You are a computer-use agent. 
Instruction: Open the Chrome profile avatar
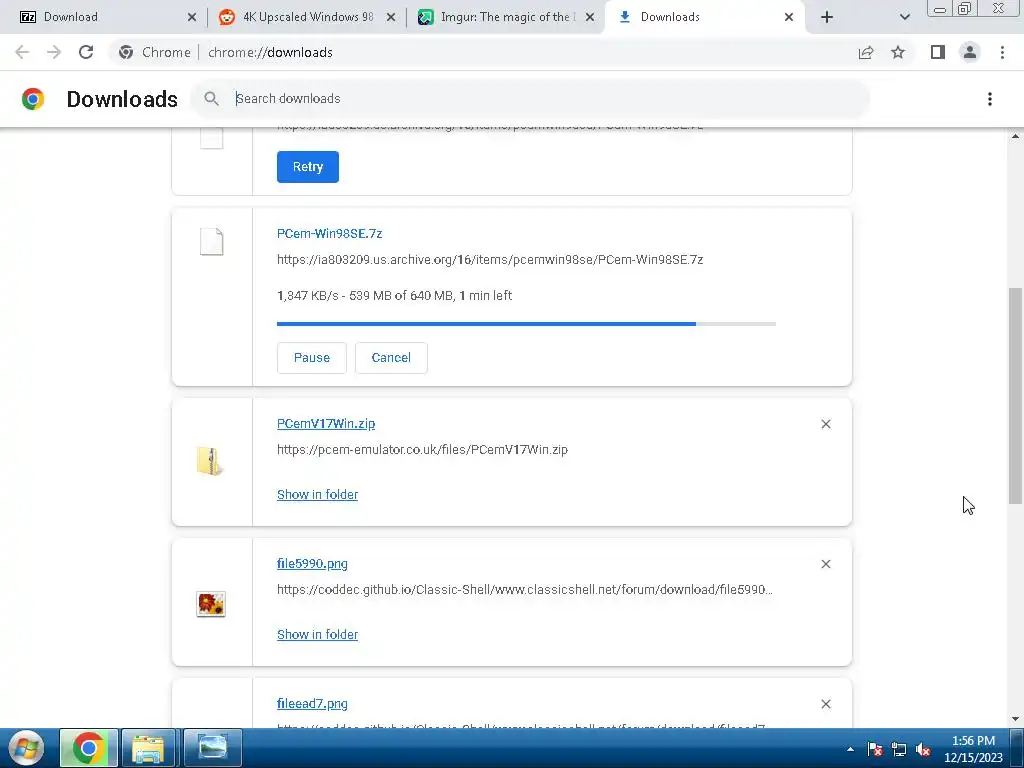pyautogui.click(x=970, y=52)
